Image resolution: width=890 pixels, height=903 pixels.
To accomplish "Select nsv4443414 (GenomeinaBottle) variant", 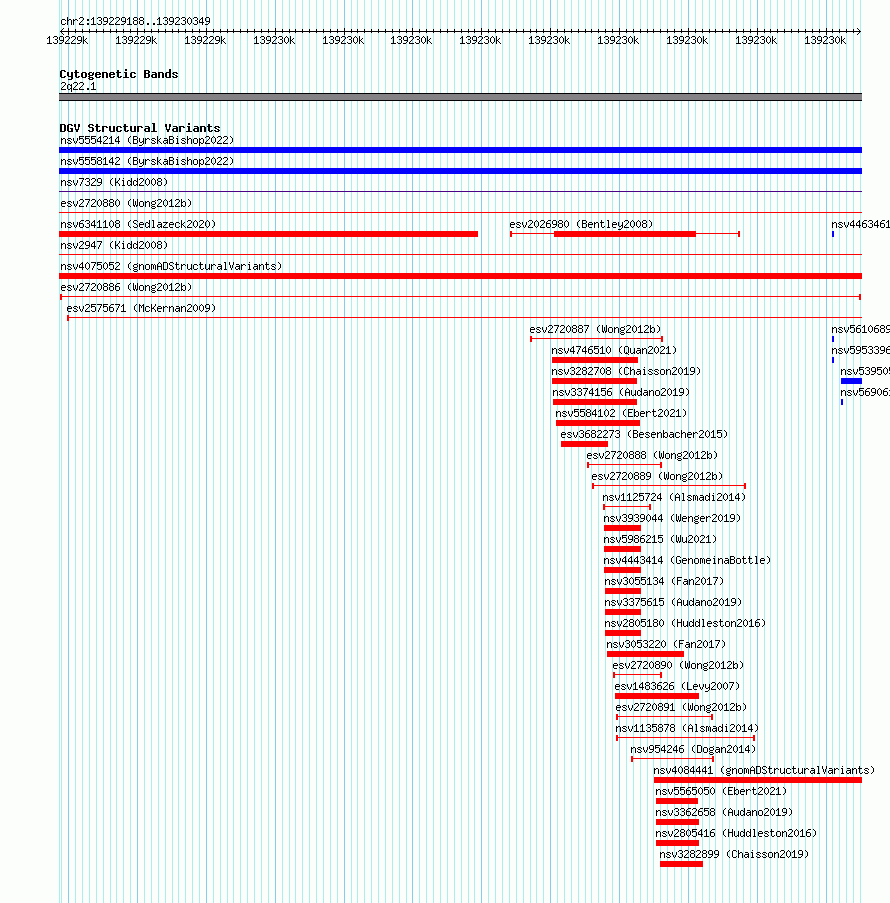I will 687,561.
